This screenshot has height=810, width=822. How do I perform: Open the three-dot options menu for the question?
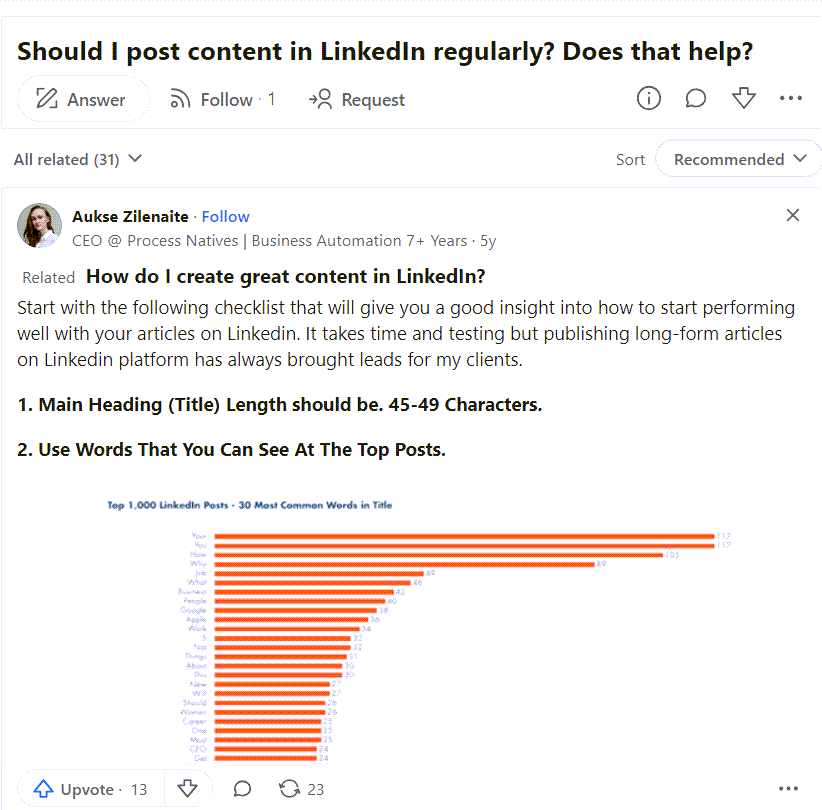[791, 98]
